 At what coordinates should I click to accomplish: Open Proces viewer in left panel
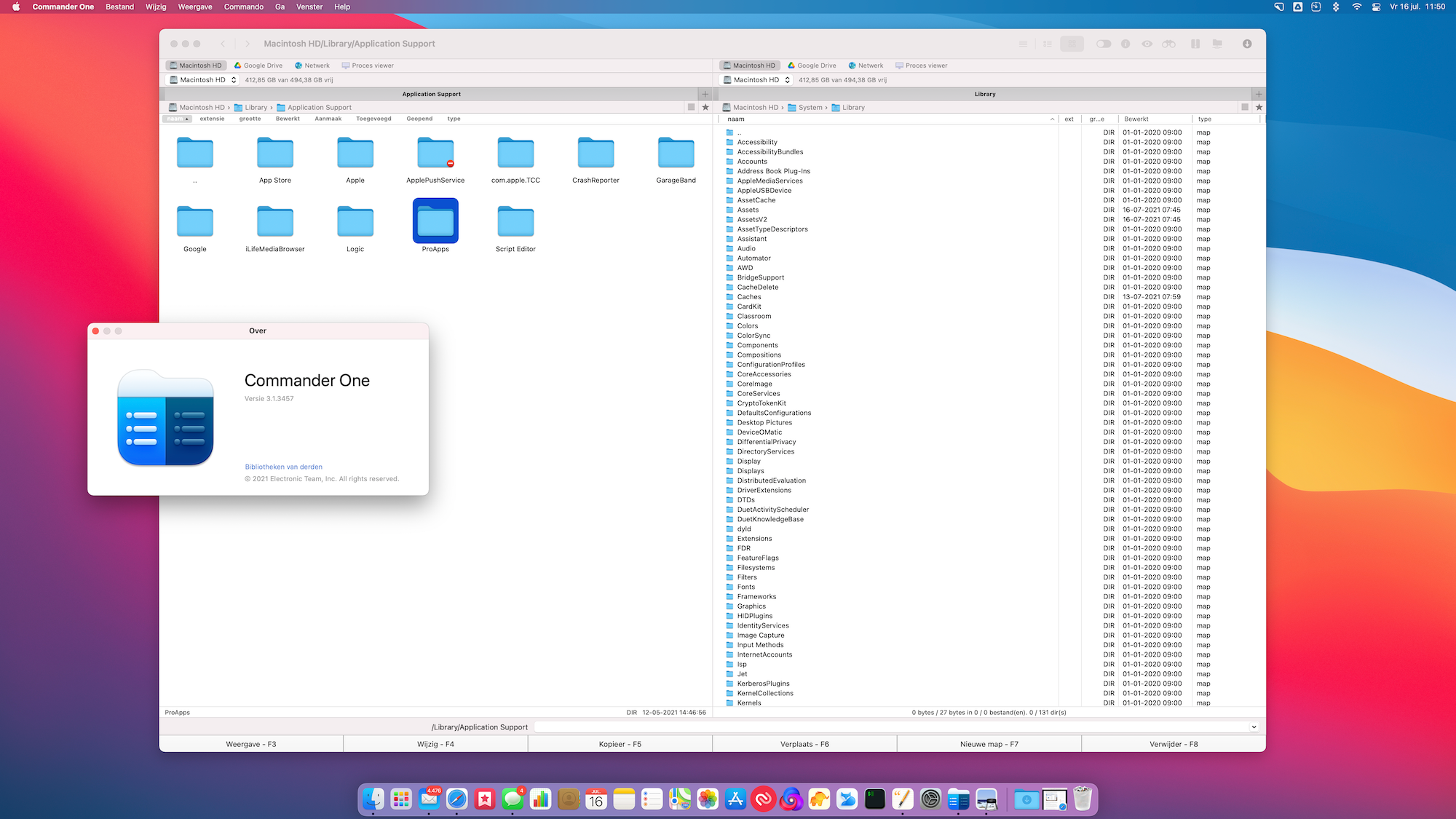click(368, 66)
